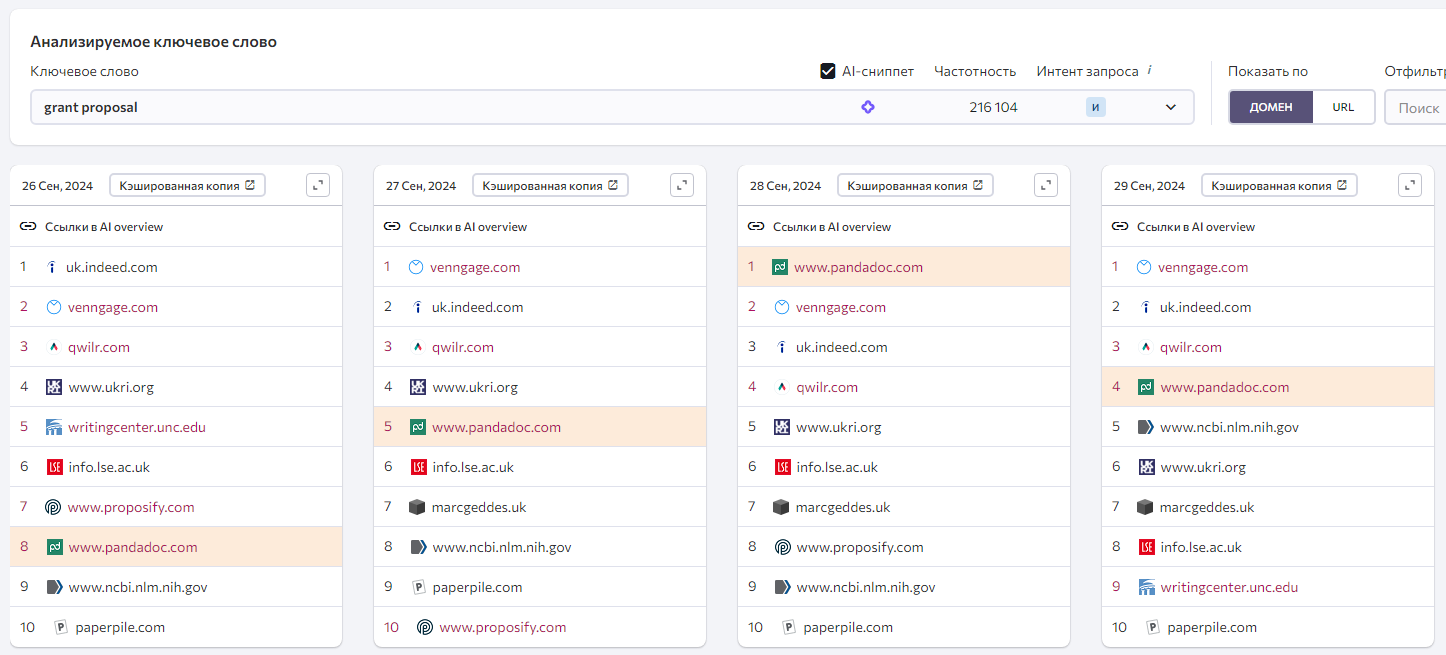1446x655 pixels.
Task: Click info.lse.ac.uk LSE favicon in 26 Сен column
Action: pyautogui.click(x=54, y=467)
